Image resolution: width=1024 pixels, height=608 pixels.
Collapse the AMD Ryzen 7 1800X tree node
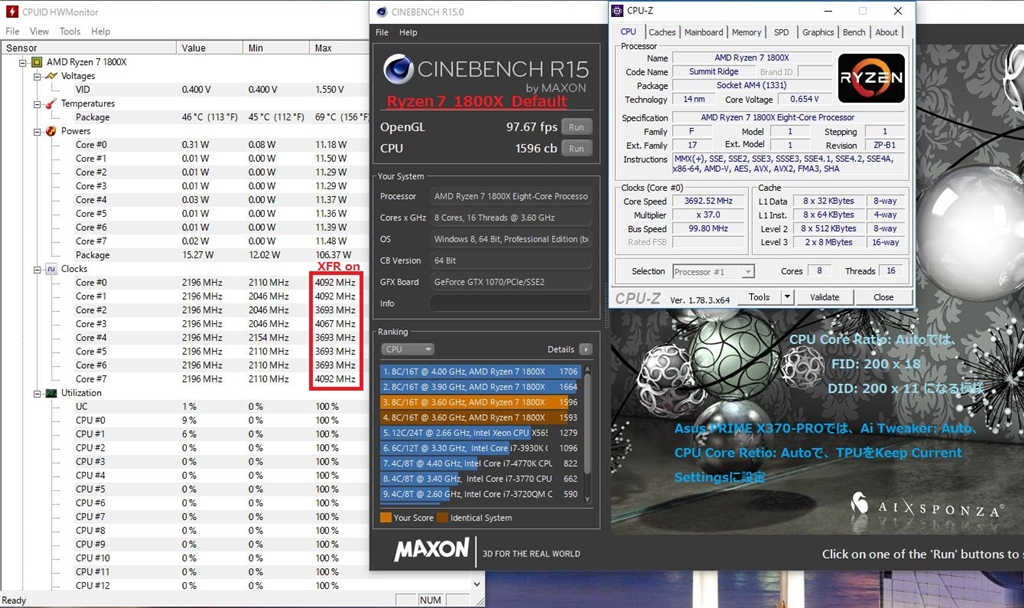[x=23, y=62]
